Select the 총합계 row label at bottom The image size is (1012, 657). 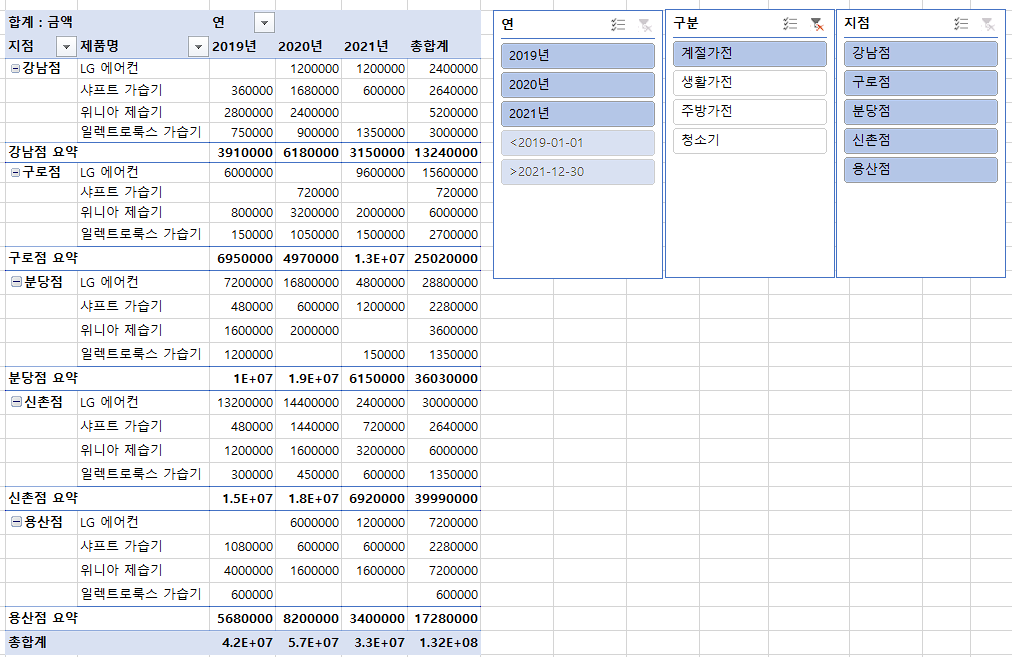[x=27, y=642]
